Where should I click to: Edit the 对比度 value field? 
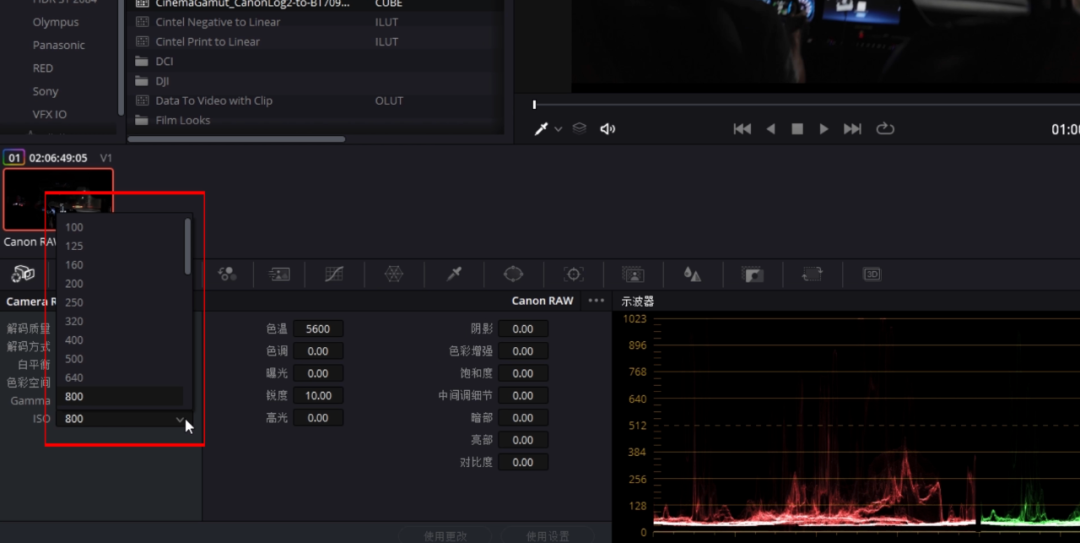coord(523,462)
